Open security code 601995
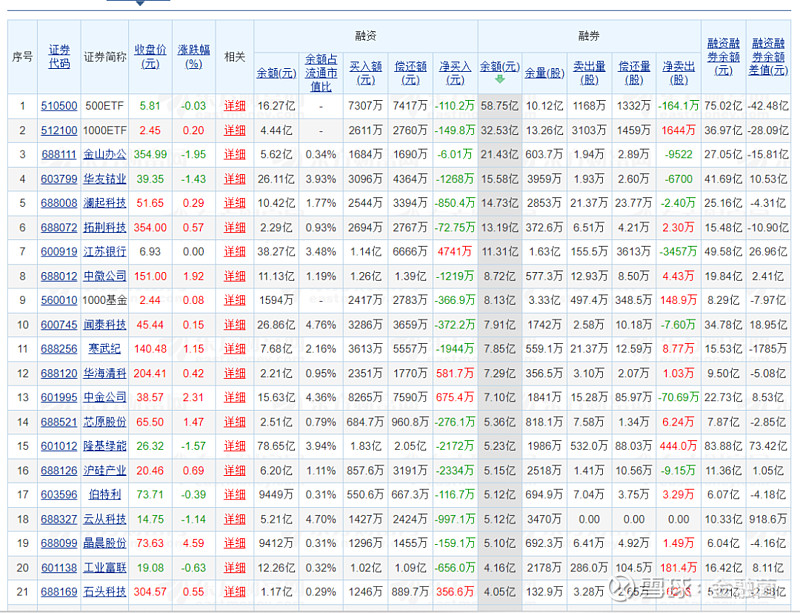Image resolution: width=800 pixels, height=613 pixels. 59,398
